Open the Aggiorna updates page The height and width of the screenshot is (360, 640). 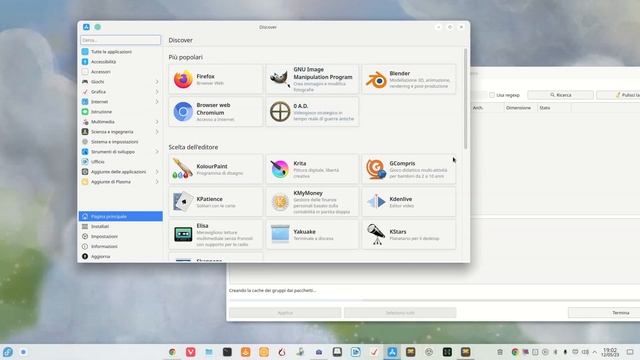click(x=121, y=256)
